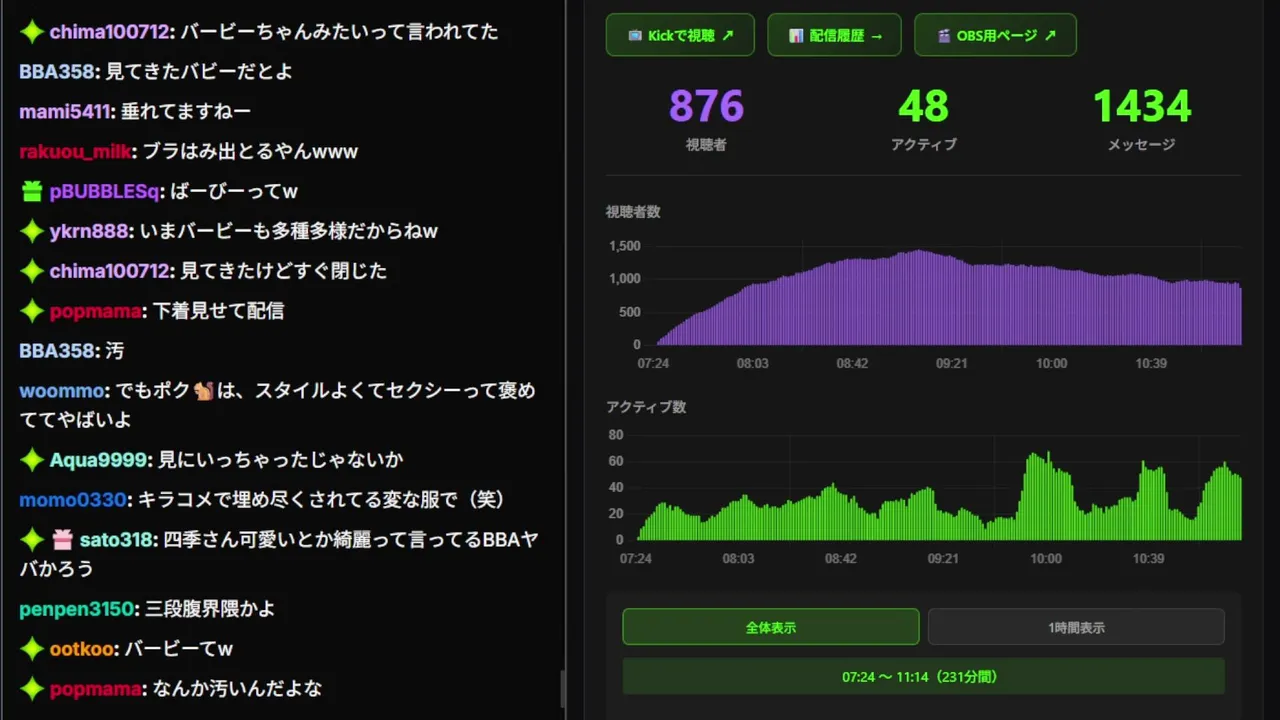Select the 全体表示 view tab
The width and height of the screenshot is (1280, 720).
(x=771, y=627)
